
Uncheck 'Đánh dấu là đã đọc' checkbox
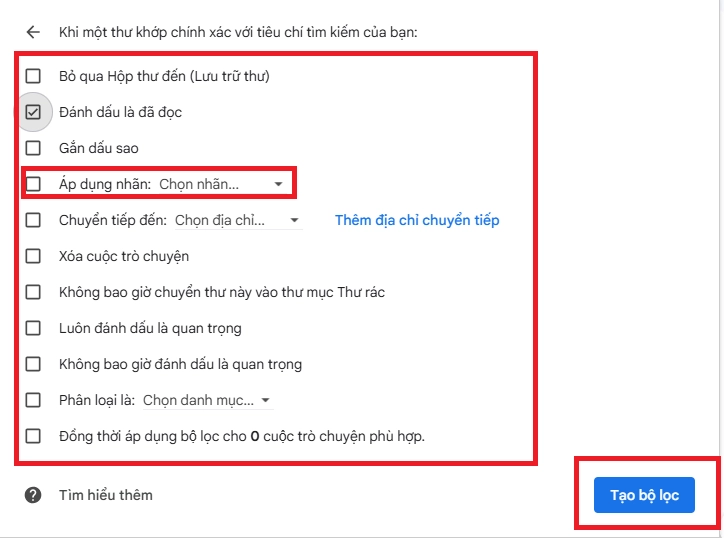(x=34, y=112)
